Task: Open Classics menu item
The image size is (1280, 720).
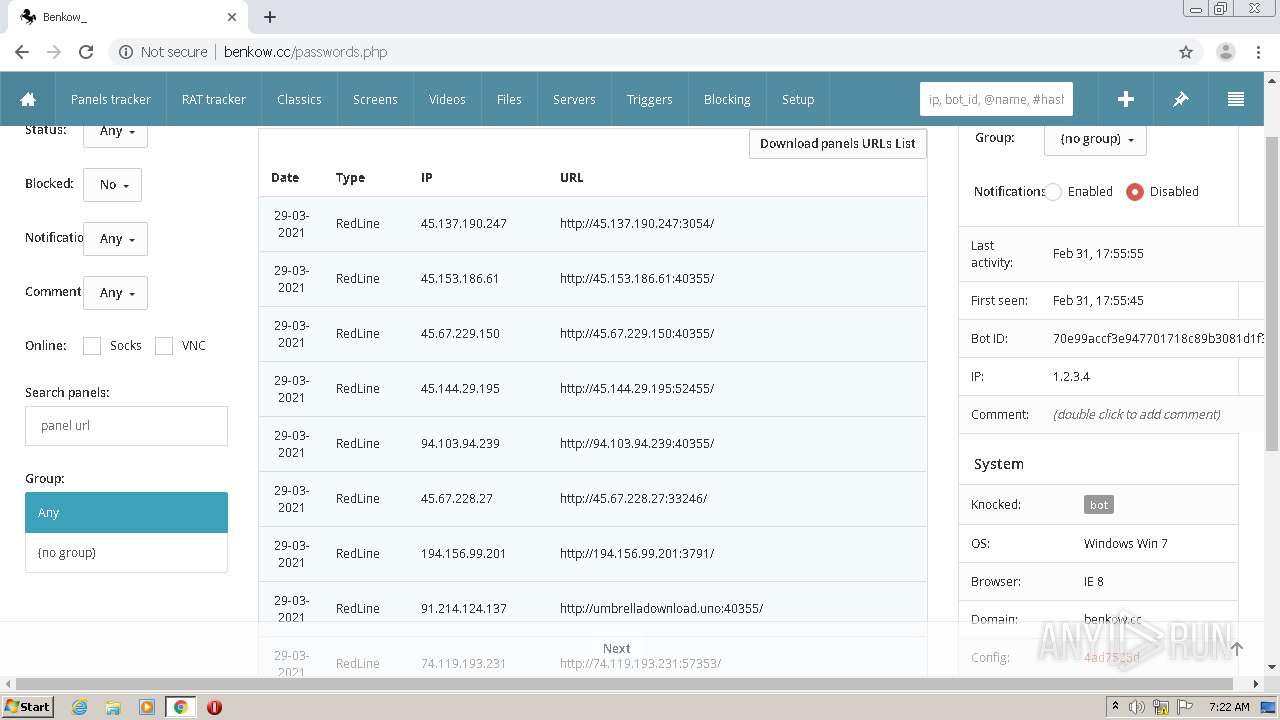Action: [x=299, y=99]
